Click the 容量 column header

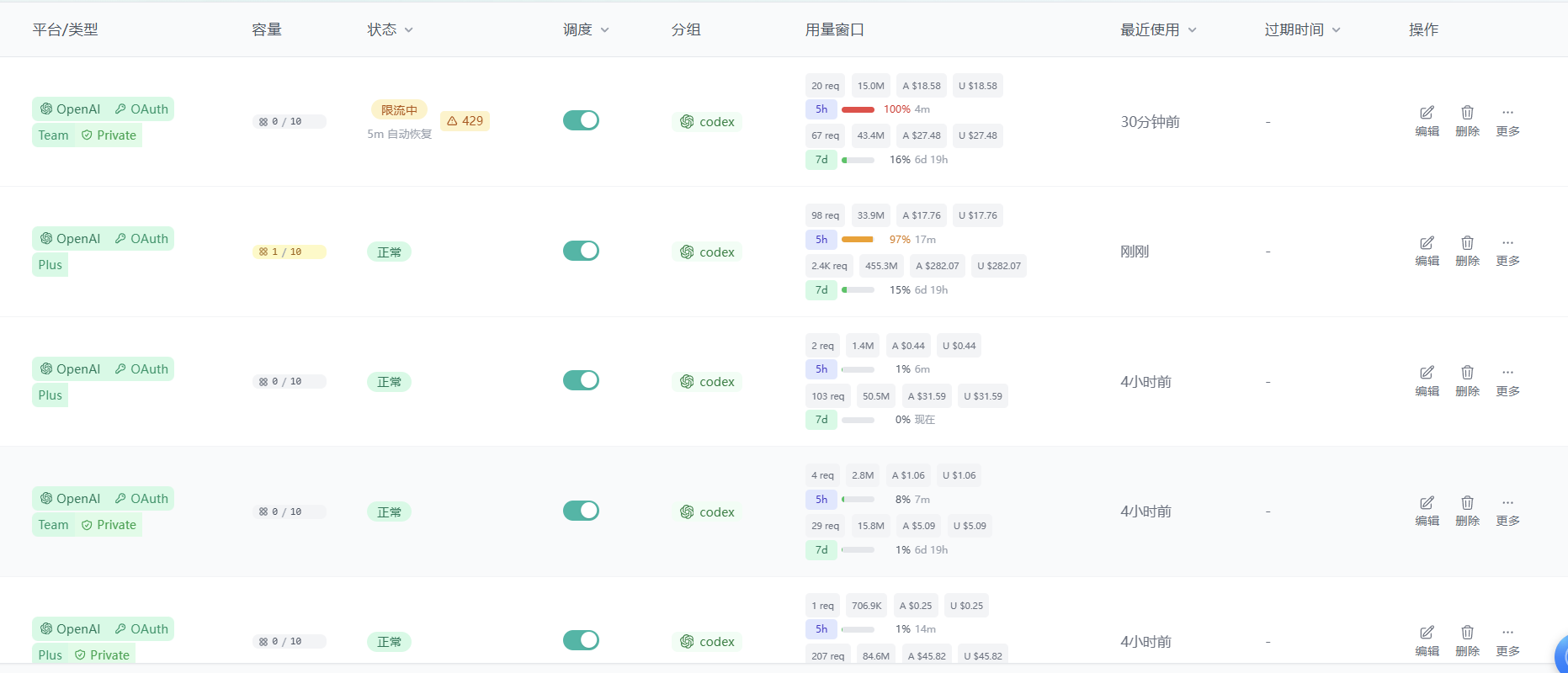[267, 29]
